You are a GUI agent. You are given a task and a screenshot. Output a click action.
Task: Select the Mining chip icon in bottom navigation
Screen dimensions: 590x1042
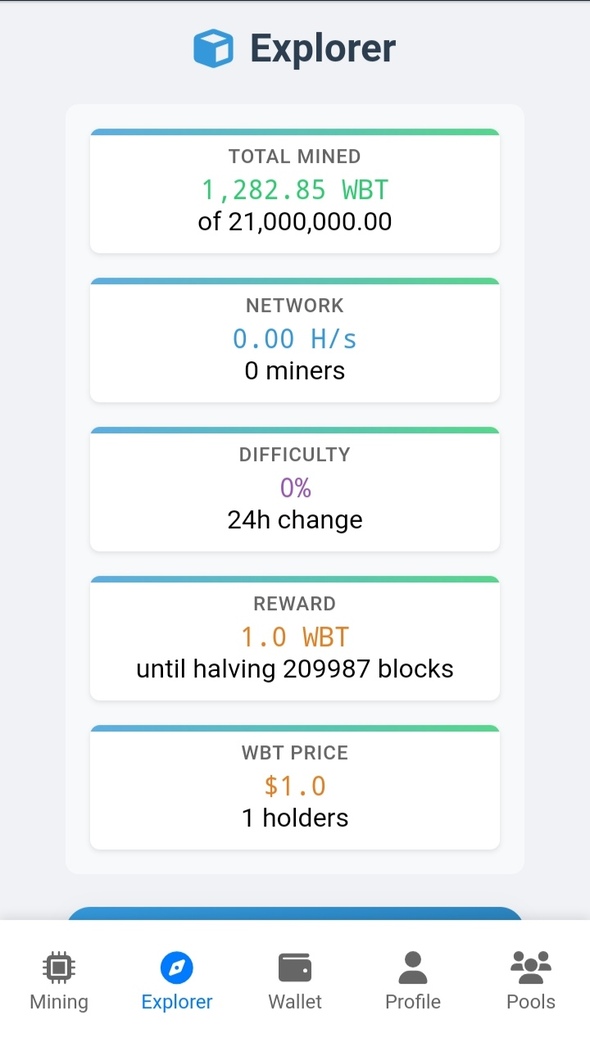tap(58, 967)
